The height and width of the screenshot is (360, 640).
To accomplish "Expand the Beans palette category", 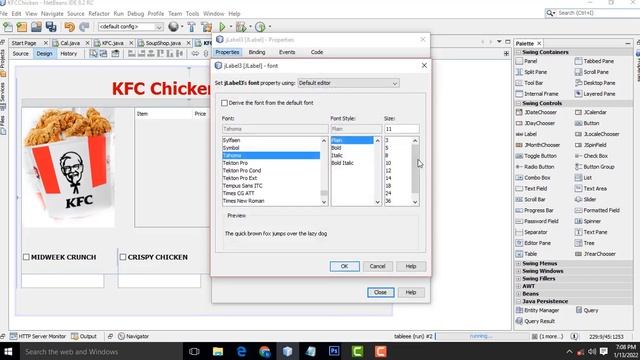I will (x=518, y=294).
